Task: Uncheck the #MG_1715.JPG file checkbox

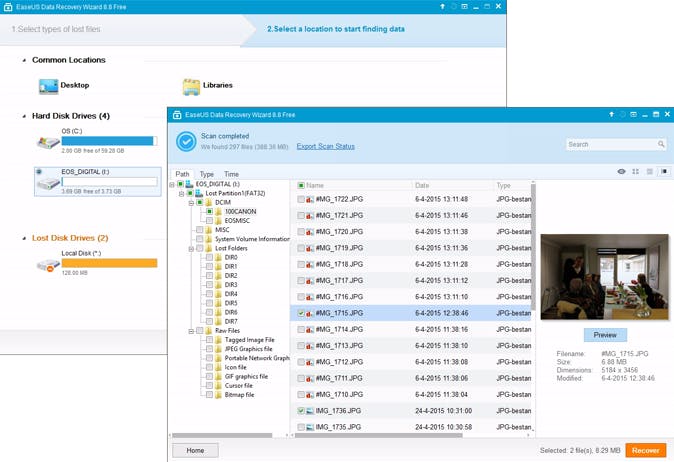Action: click(x=301, y=313)
